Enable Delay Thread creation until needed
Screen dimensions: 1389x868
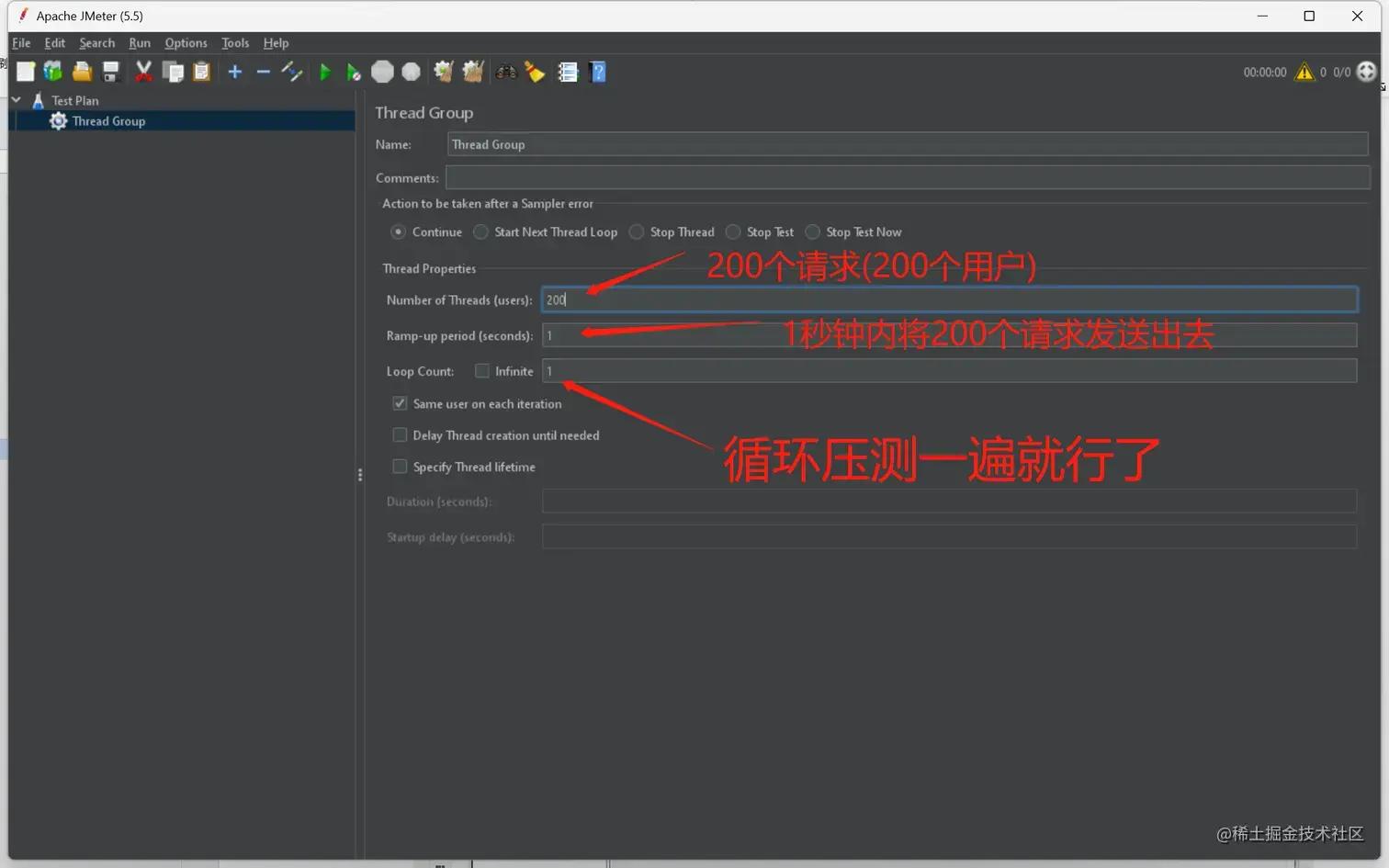[400, 434]
